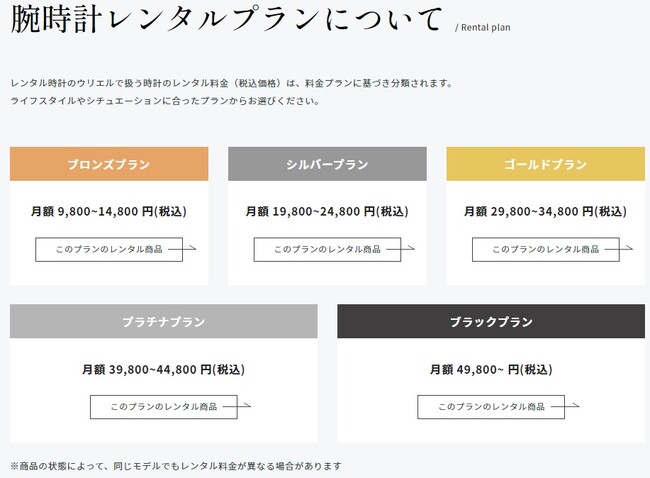
Task: Select the yellow ゴールドプラン header
Action: [546, 164]
